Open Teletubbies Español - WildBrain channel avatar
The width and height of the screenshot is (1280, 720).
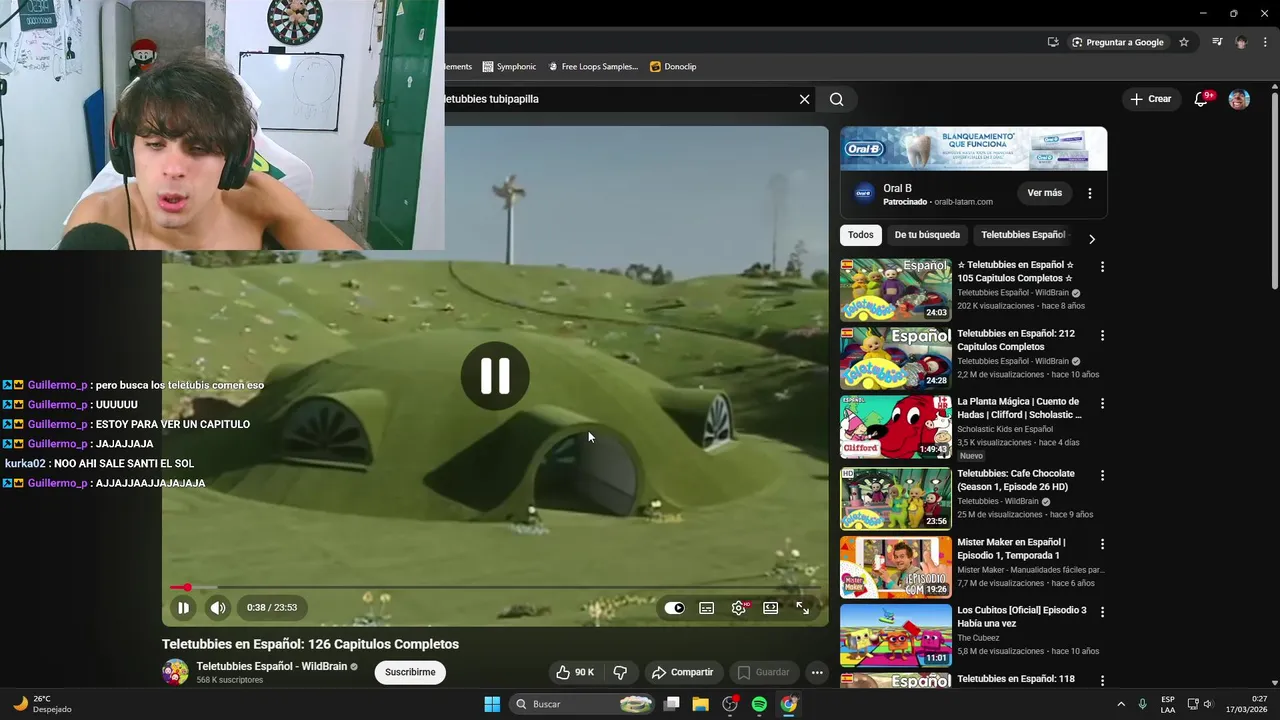coord(175,672)
